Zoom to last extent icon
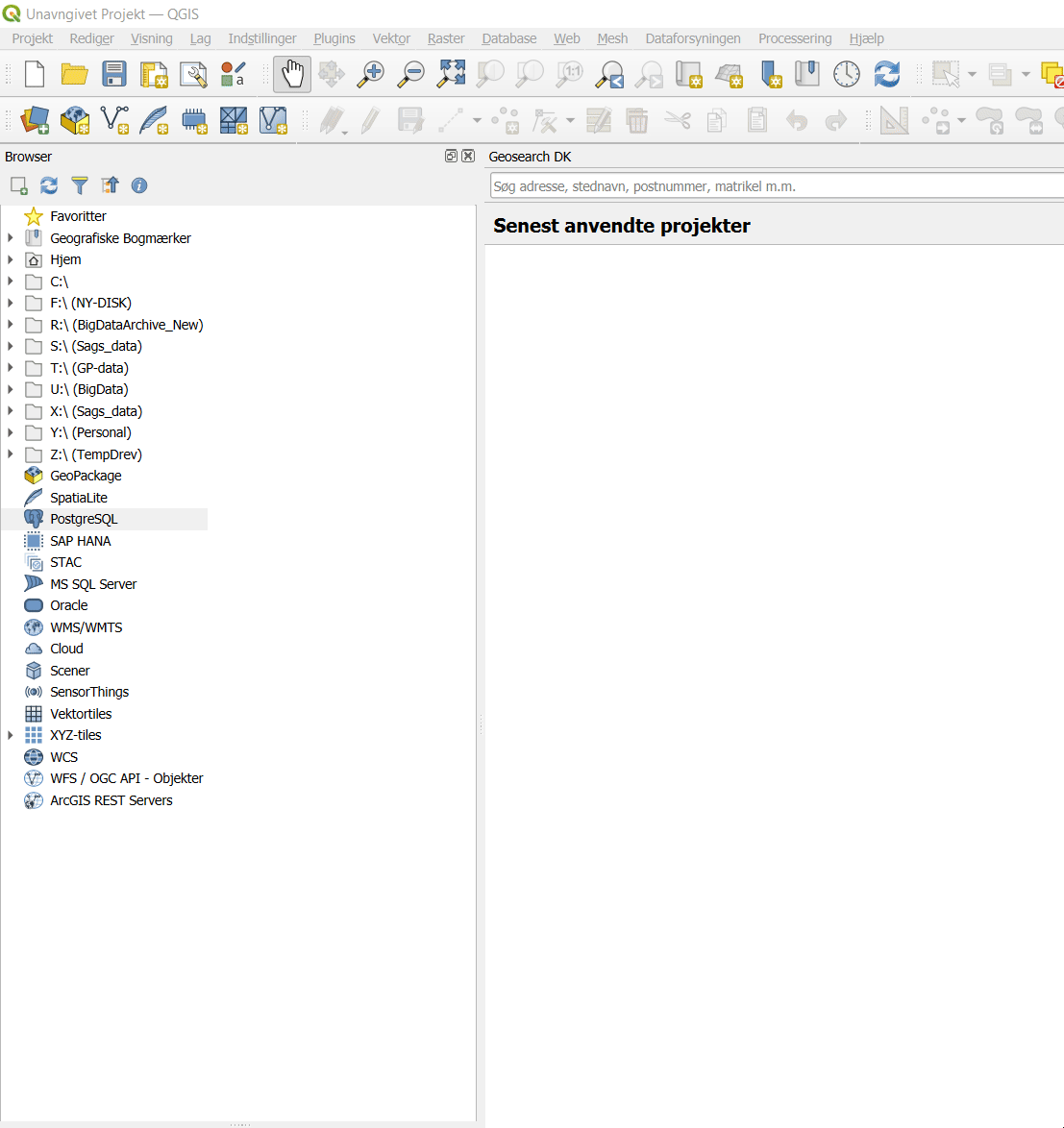Image resolution: width=1064 pixels, height=1128 pixels. point(610,74)
